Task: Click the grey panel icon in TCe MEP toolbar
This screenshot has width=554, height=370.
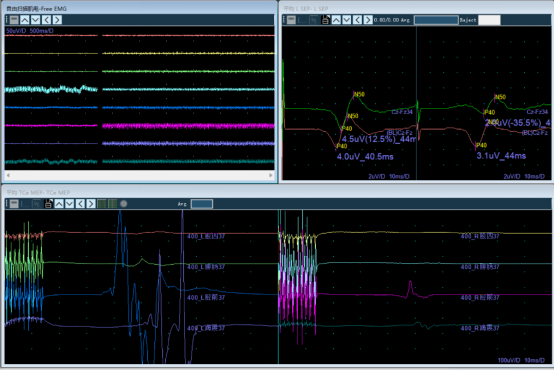Action: 14,204
